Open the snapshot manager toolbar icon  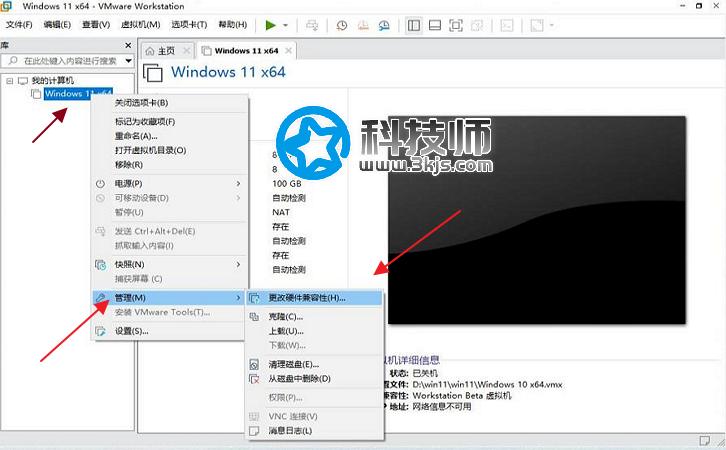[384, 25]
